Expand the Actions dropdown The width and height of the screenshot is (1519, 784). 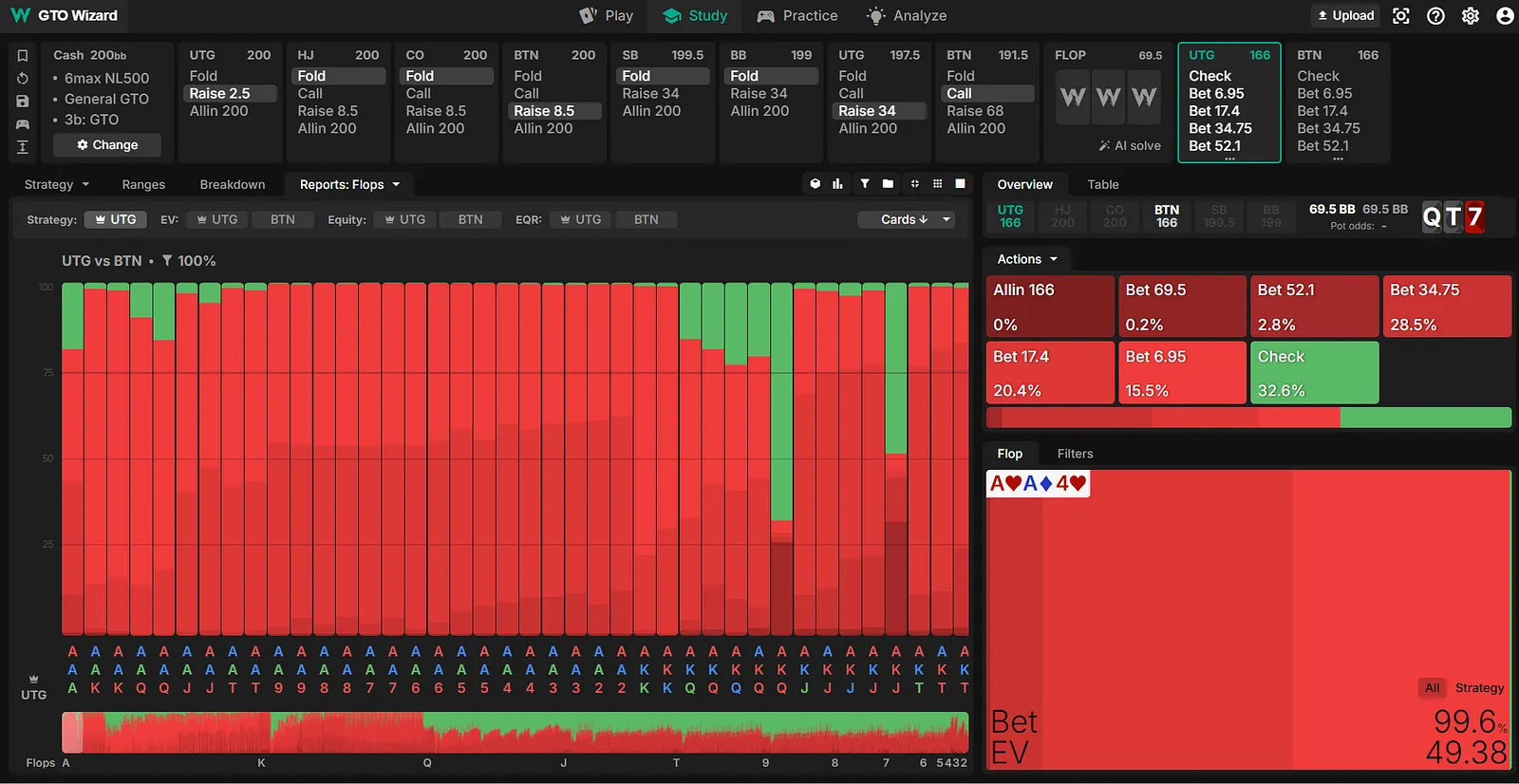pyautogui.click(x=1026, y=259)
